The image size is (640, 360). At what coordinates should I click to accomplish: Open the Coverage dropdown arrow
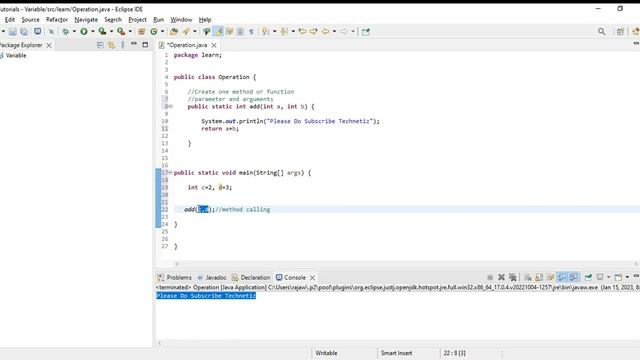111,31
